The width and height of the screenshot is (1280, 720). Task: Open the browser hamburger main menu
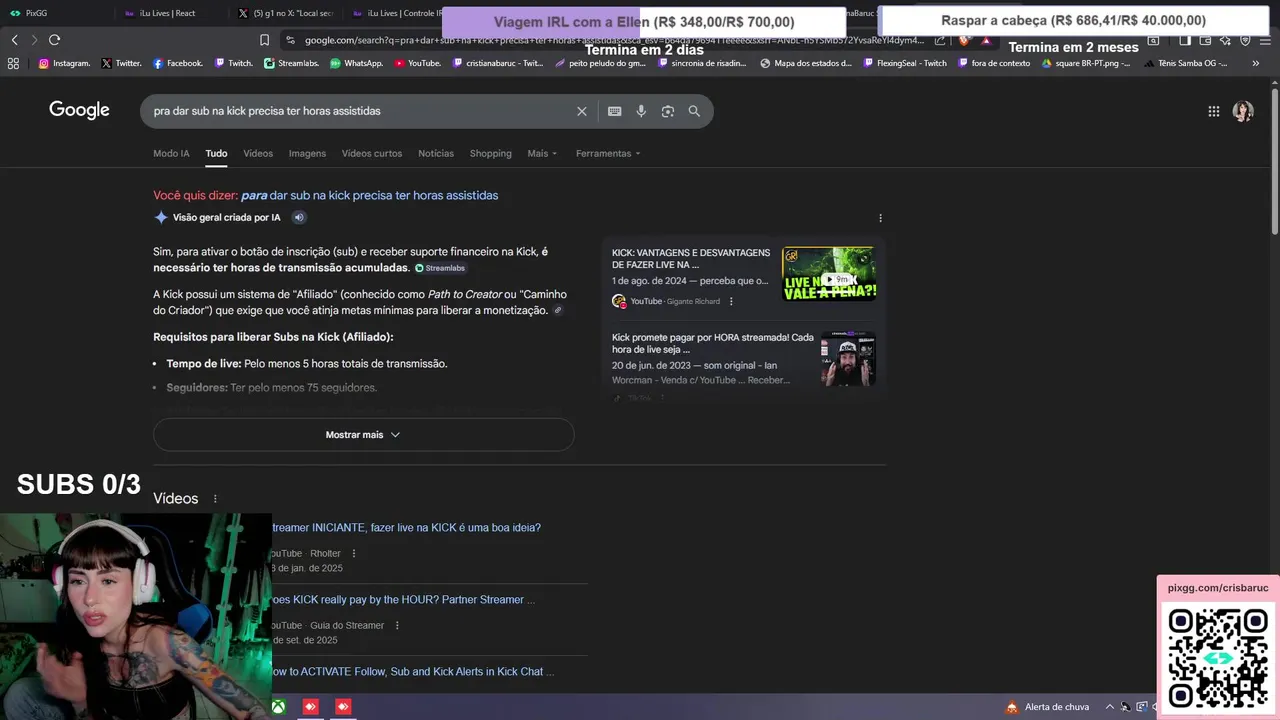pos(1266,40)
